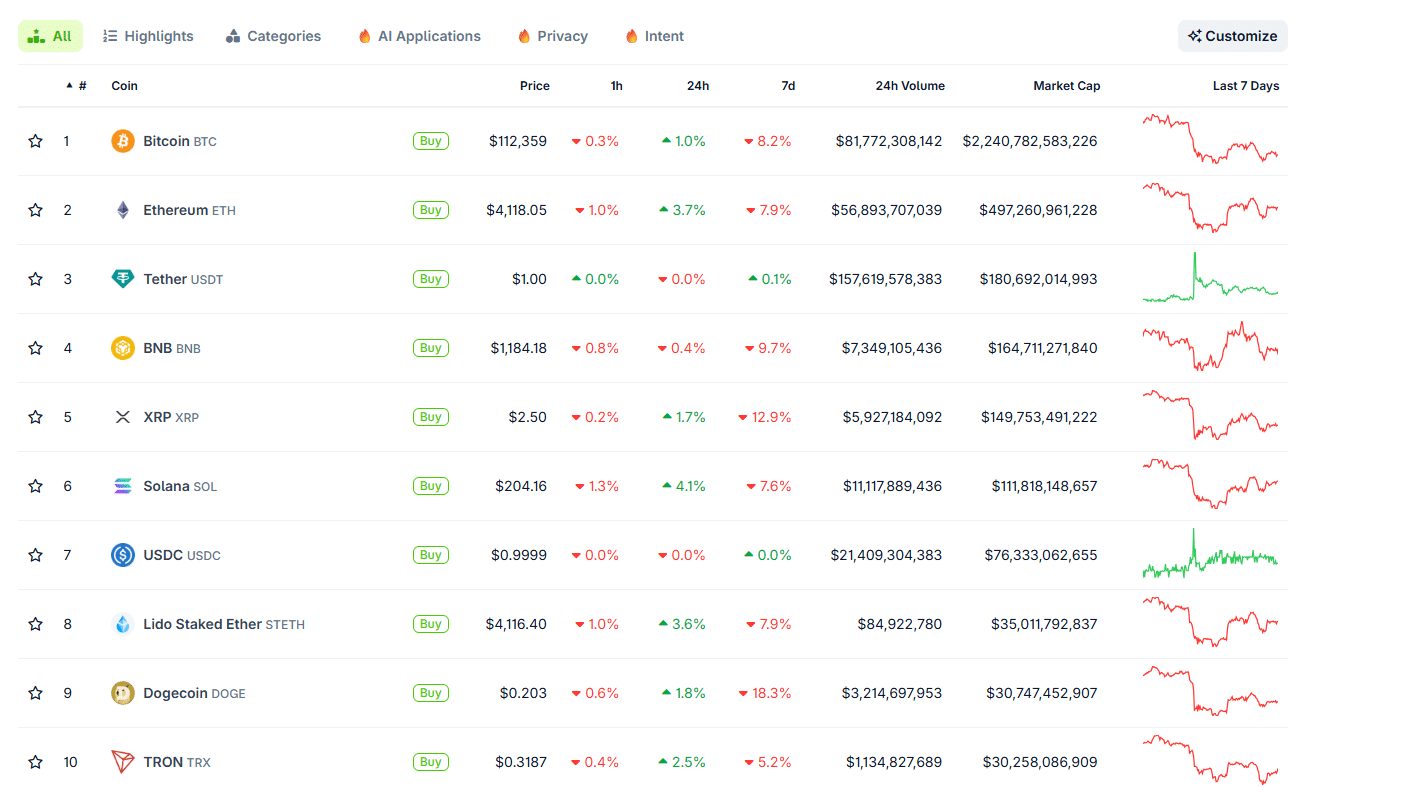
Task: Star Ethereum to watch it
Action: (x=35, y=210)
